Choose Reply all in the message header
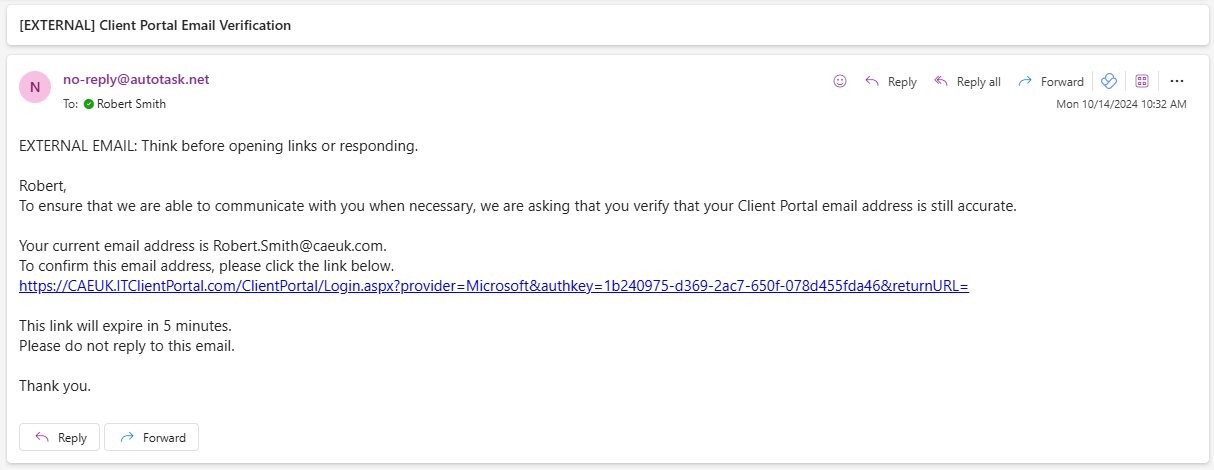The image size is (1214, 470). (966, 82)
